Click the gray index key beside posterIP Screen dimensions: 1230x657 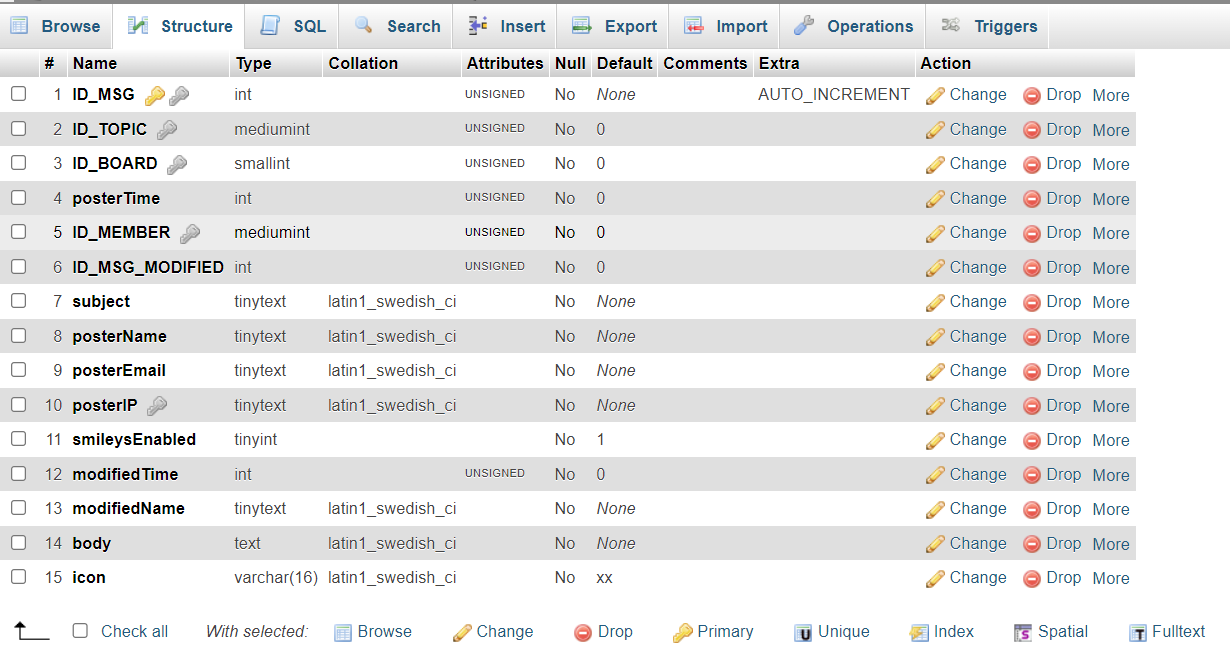(157, 406)
